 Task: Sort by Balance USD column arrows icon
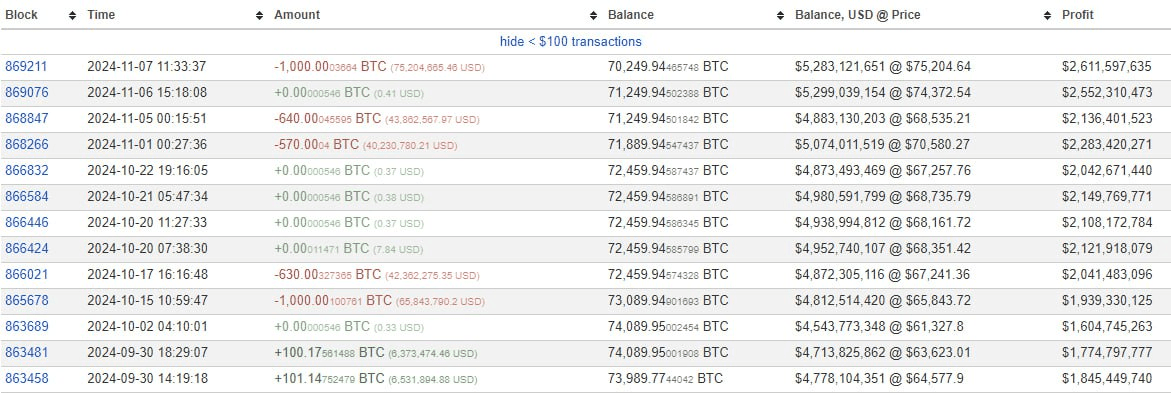[1047, 15]
